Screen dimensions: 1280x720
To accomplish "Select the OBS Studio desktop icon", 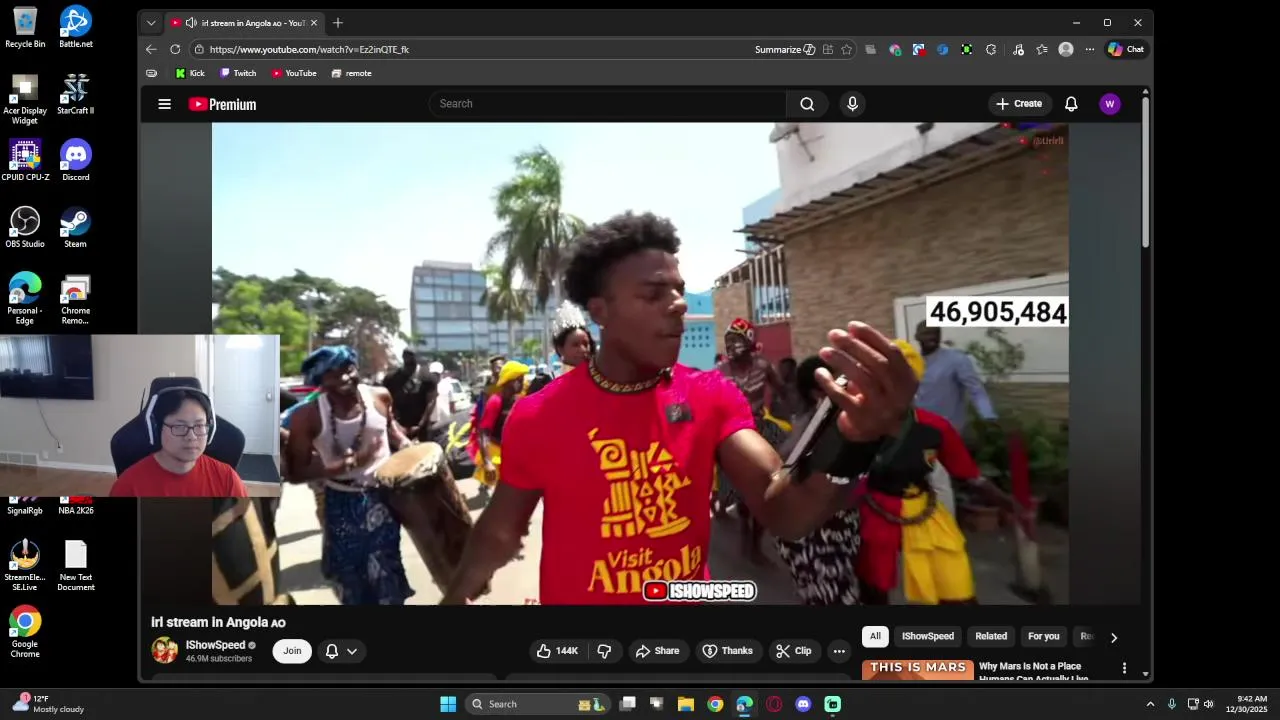I will tap(25, 227).
